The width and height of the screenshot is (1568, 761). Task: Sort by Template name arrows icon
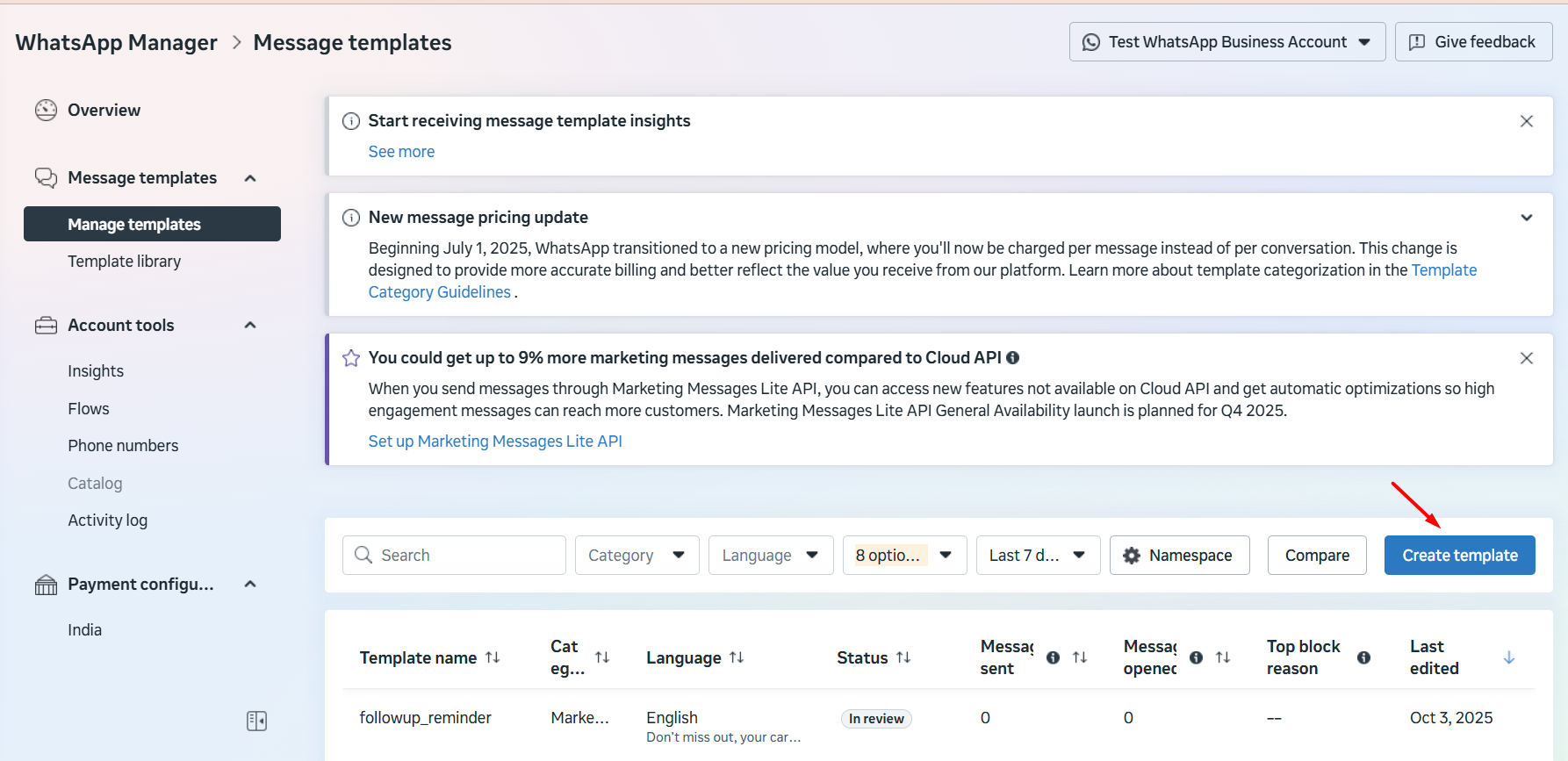493,657
